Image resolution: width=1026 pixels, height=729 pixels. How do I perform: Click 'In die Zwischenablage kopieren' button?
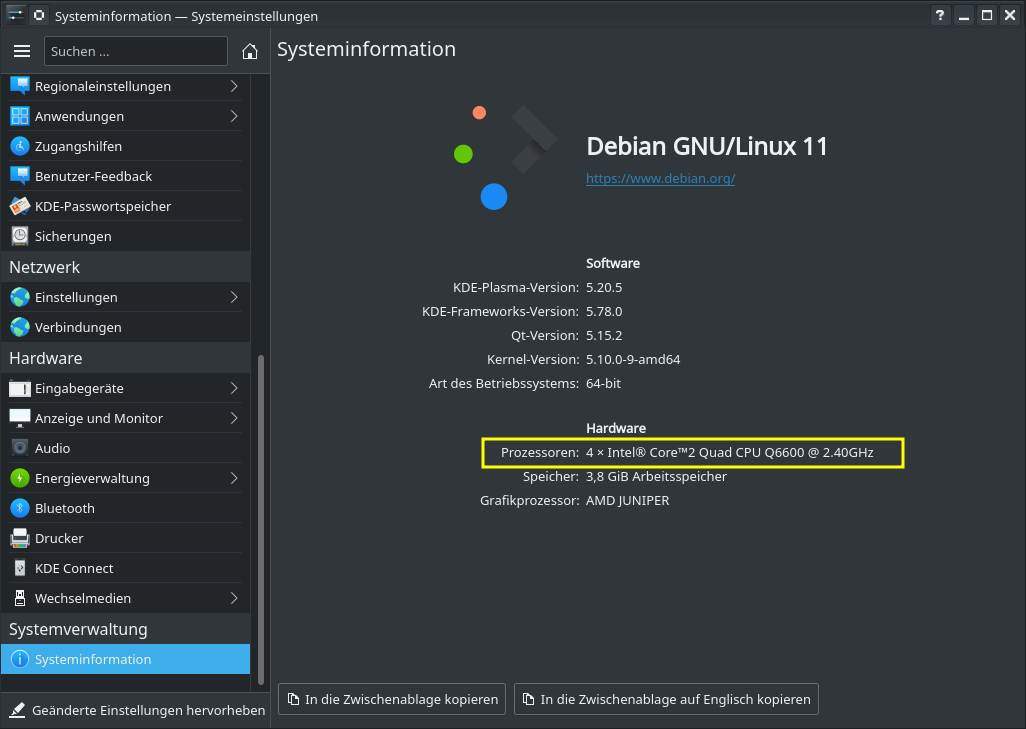point(392,699)
